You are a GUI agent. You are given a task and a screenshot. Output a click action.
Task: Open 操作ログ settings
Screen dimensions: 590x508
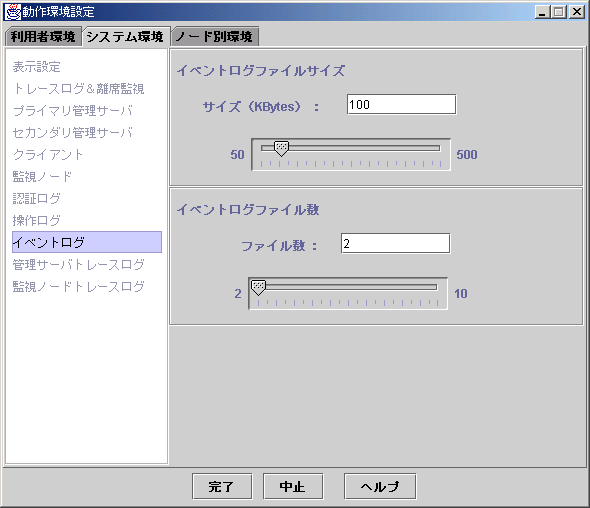click(x=36, y=221)
